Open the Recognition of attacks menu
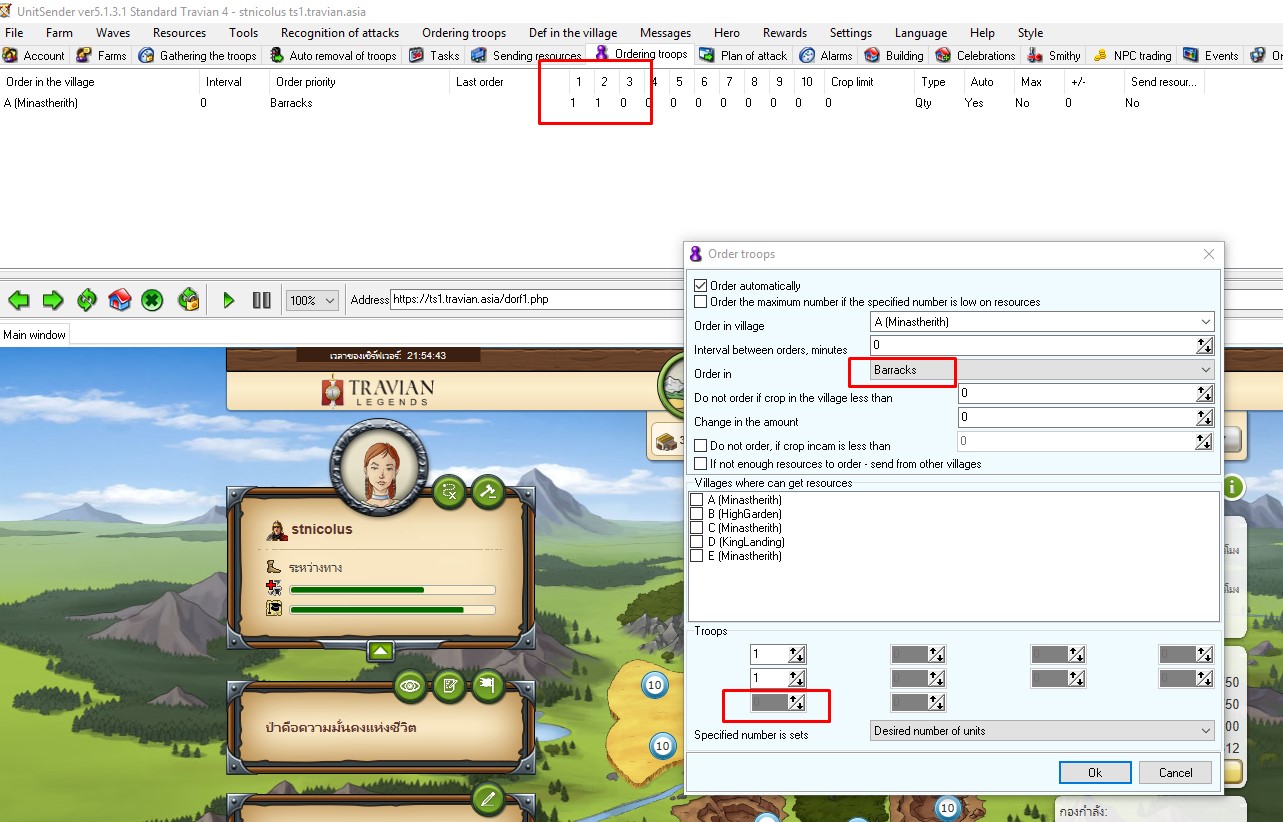The height and width of the screenshot is (822, 1283). pyautogui.click(x=340, y=33)
